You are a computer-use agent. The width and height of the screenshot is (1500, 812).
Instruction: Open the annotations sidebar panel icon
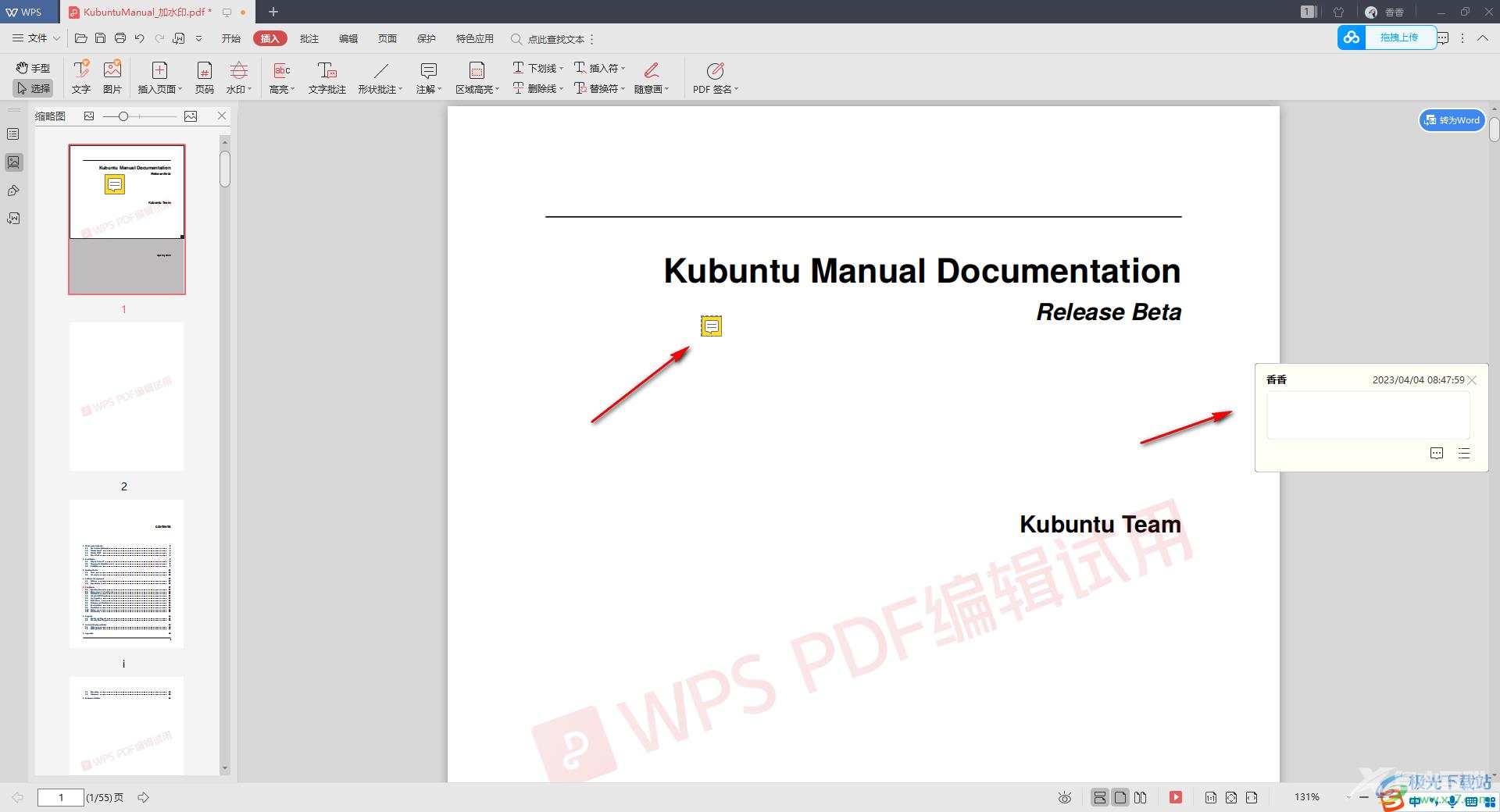(x=13, y=191)
